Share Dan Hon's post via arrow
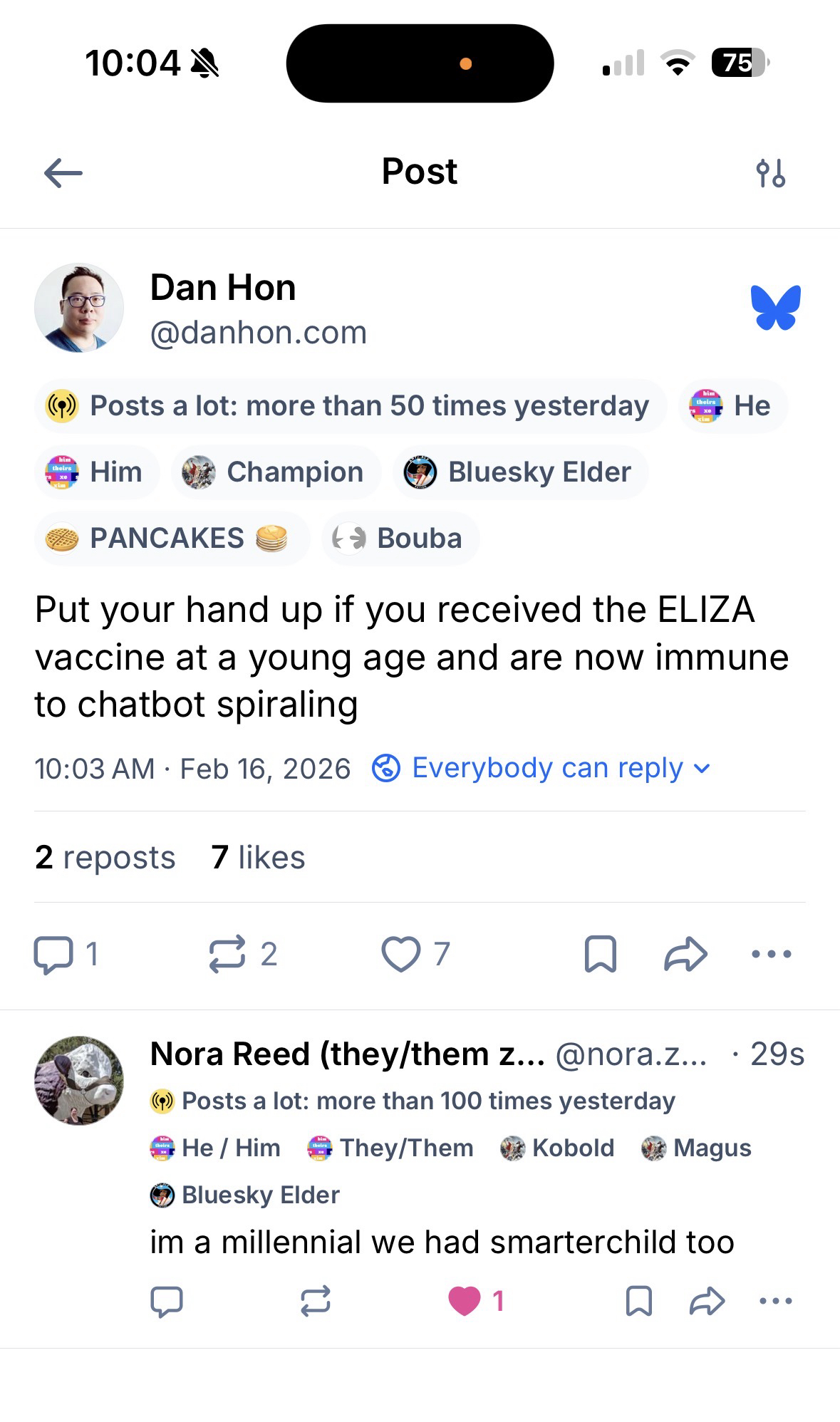 (685, 954)
